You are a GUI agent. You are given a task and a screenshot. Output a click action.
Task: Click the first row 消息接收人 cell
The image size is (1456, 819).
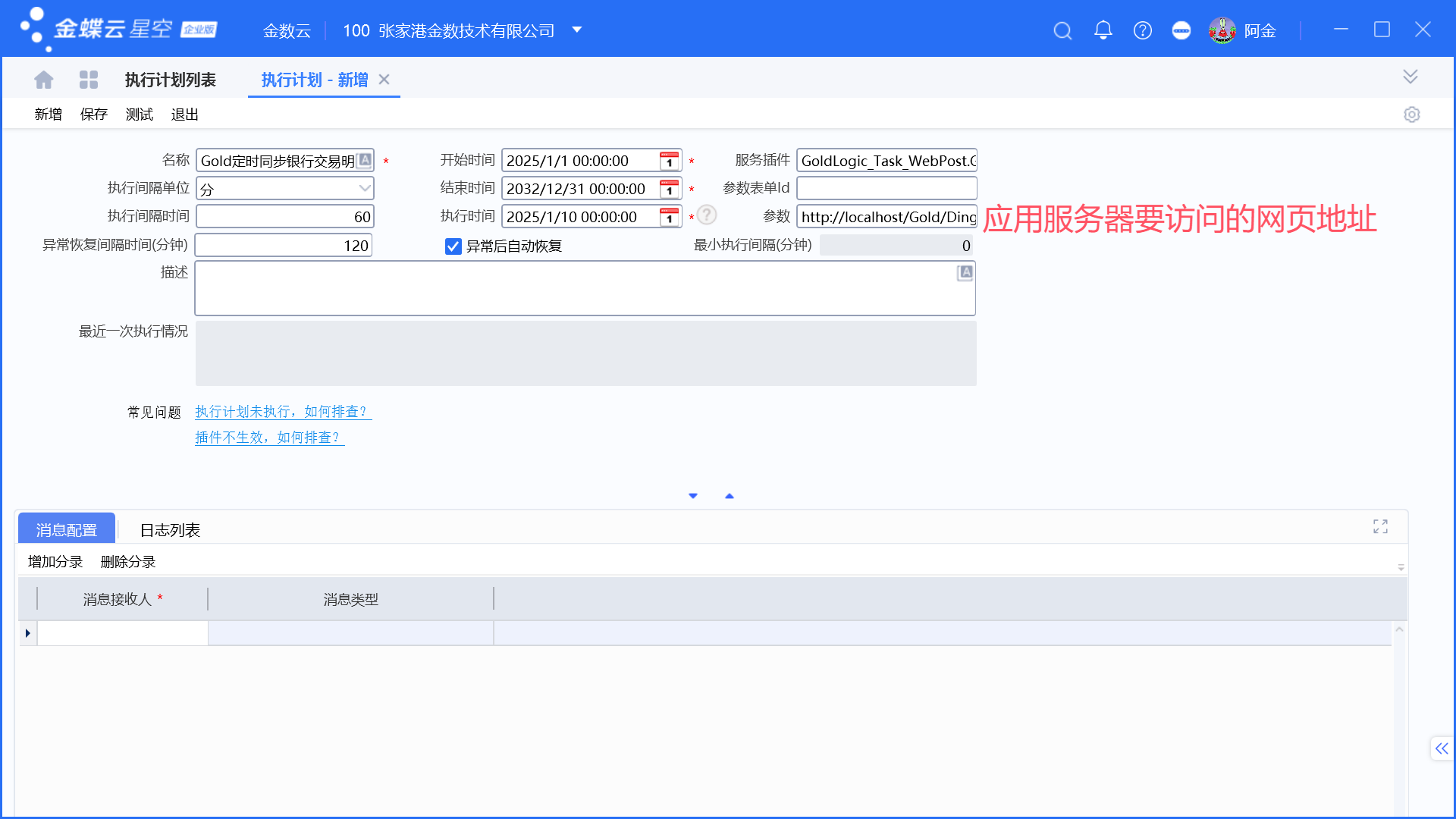pyautogui.click(x=123, y=633)
